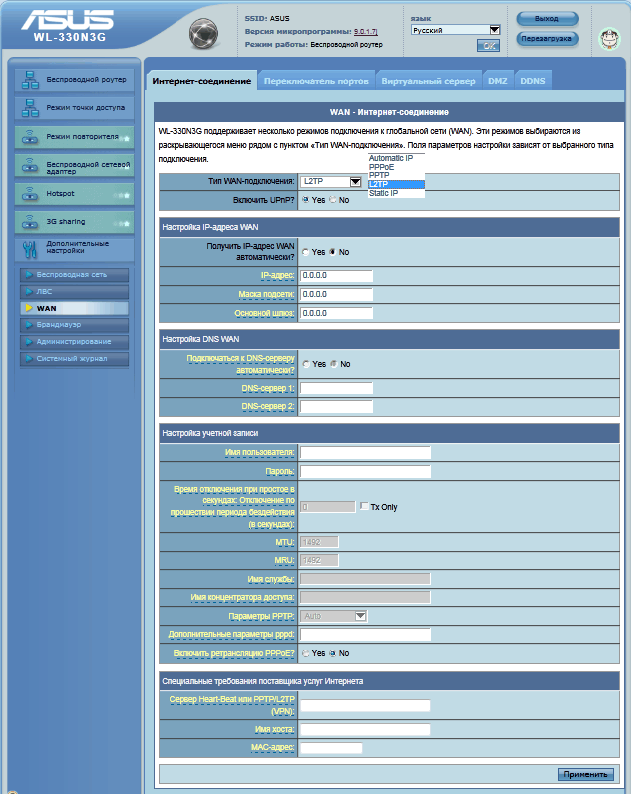Click the Маска подсети input field
The width and height of the screenshot is (631, 794).
pyautogui.click(x=336, y=294)
